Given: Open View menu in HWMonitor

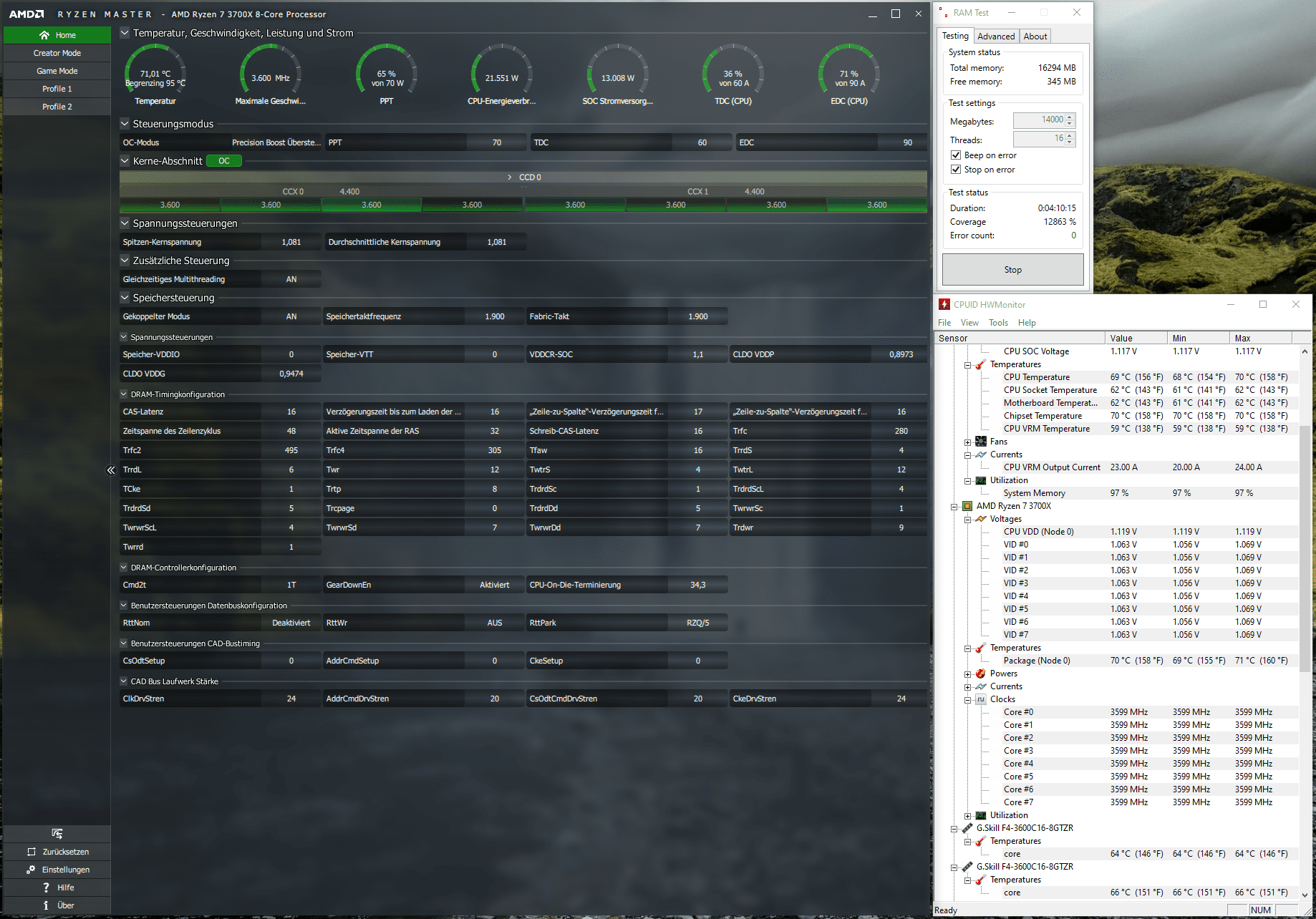Looking at the screenshot, I should tap(969, 323).
